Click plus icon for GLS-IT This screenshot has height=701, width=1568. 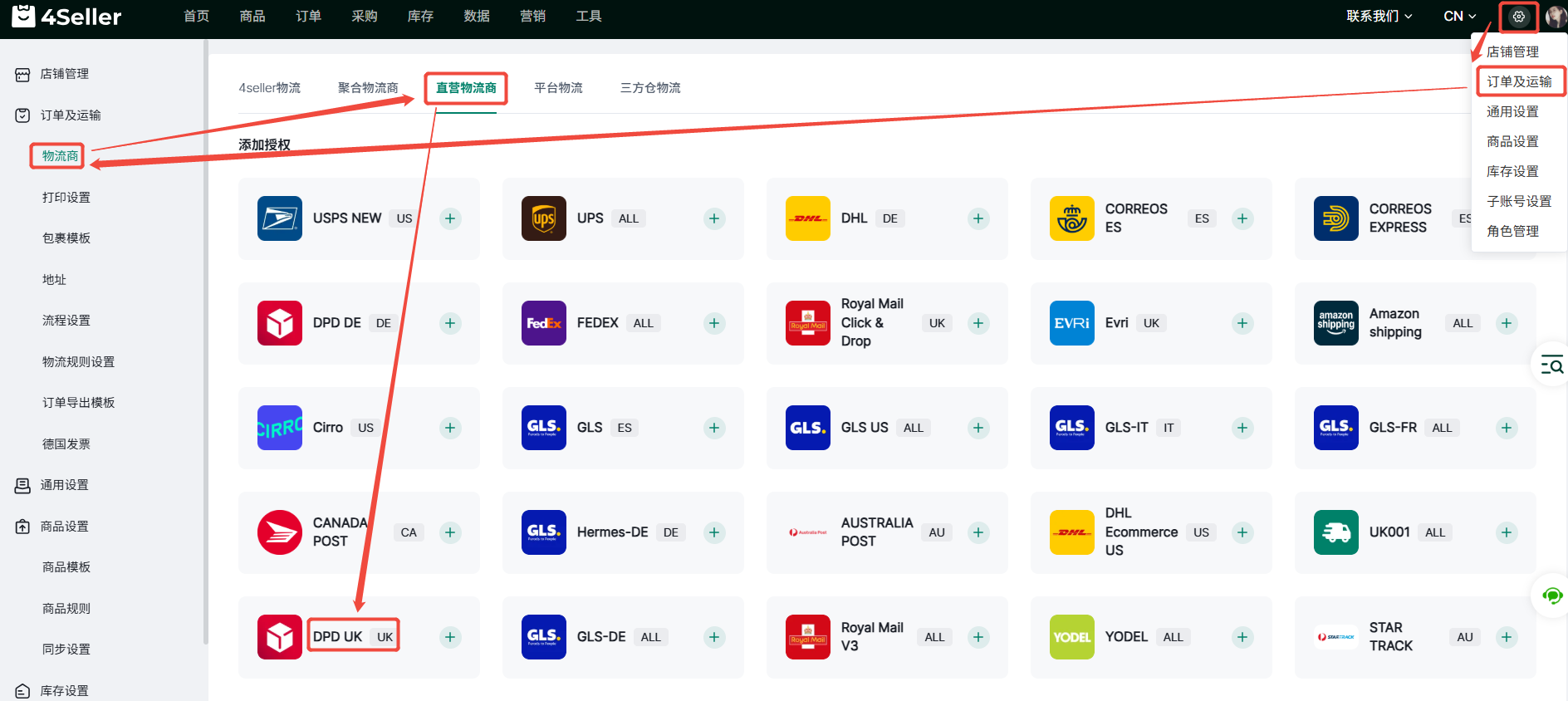[1242, 428]
